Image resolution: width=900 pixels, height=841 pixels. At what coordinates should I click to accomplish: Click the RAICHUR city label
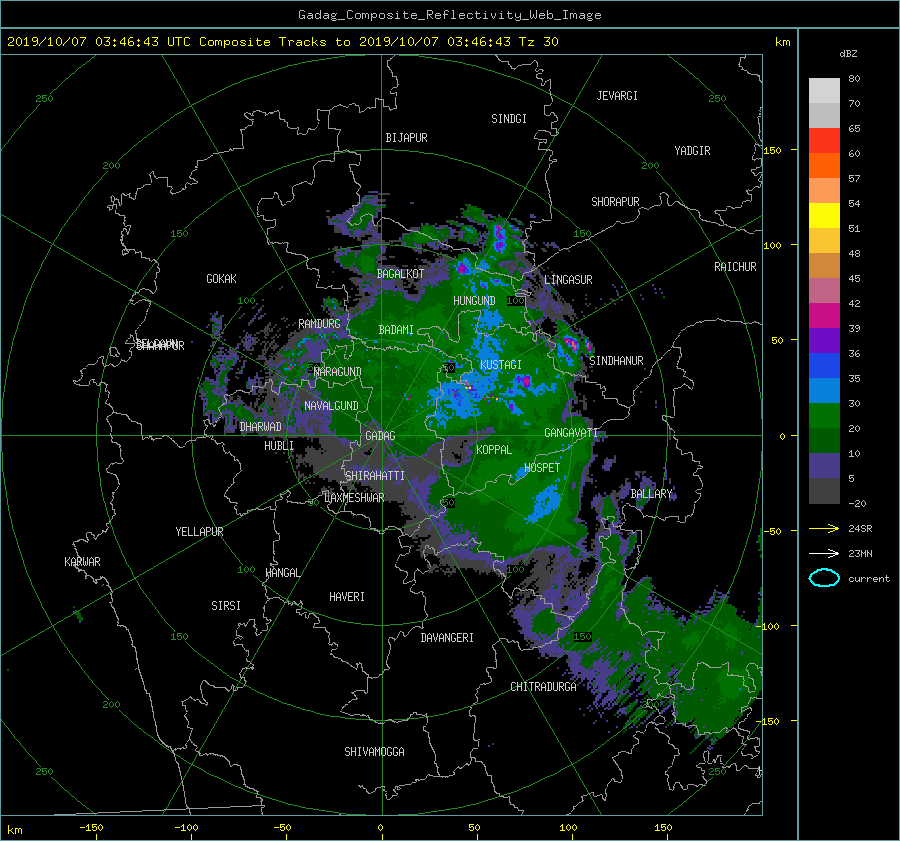coord(735,267)
